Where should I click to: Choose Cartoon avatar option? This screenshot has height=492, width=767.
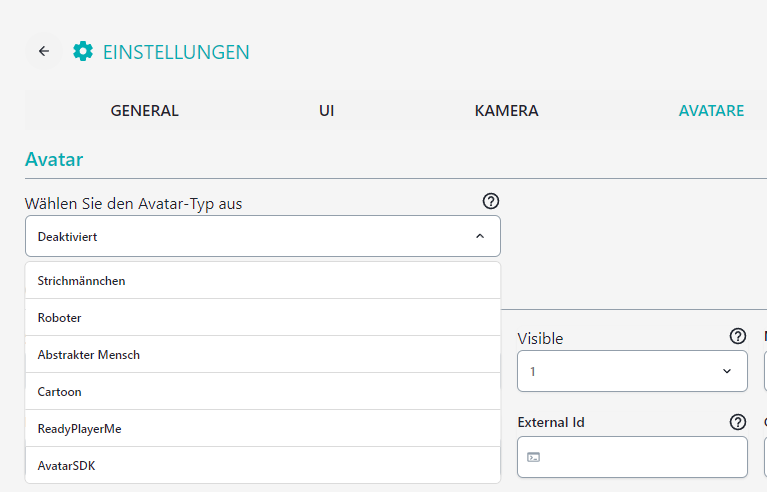pyautogui.click(x=263, y=392)
